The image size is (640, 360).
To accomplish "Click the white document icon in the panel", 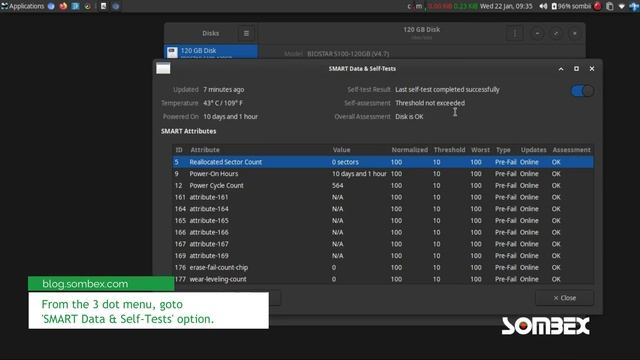I will tap(104, 6).
